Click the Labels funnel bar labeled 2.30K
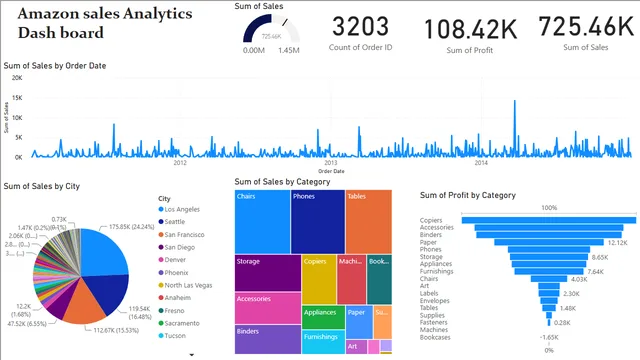The width and height of the screenshot is (640, 360). point(549,293)
